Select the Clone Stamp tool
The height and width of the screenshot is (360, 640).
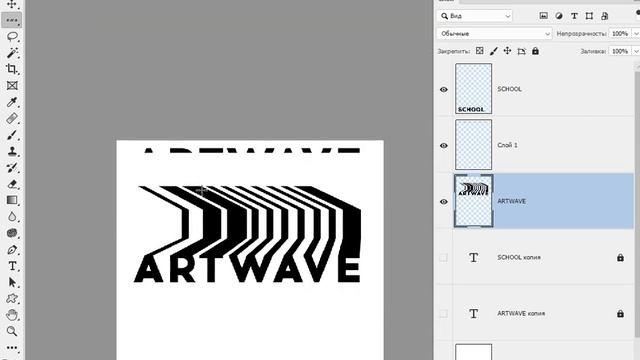point(12,151)
